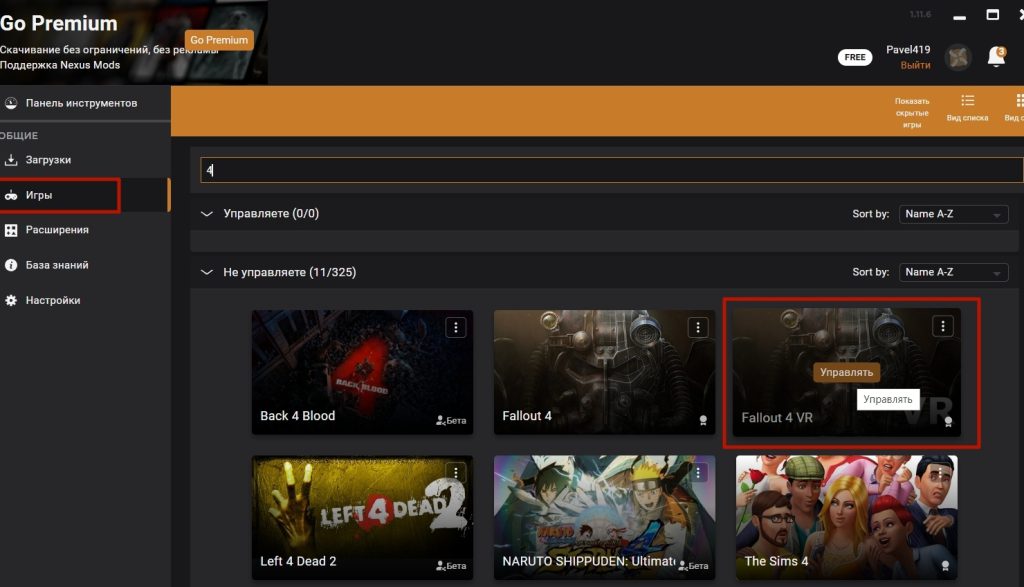Open three-dot menu on NARUTO SHIPPUDEN tile
Image resolution: width=1024 pixels, height=587 pixels.
click(698, 472)
